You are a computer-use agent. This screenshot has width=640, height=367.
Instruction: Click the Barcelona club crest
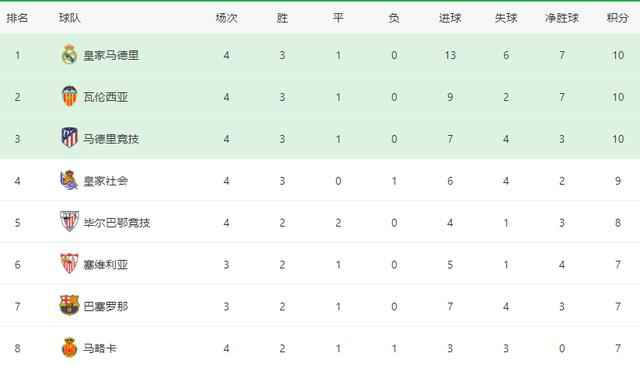click(69, 305)
